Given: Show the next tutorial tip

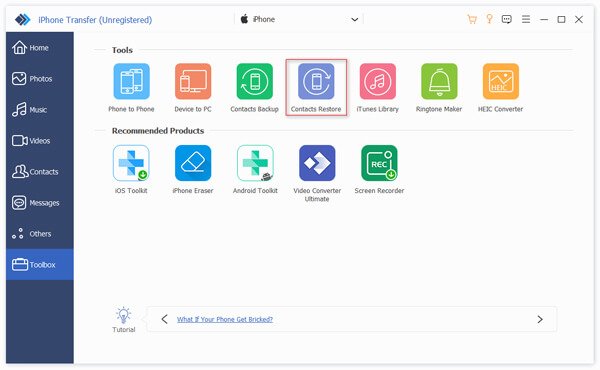Looking at the screenshot, I should (x=540, y=319).
